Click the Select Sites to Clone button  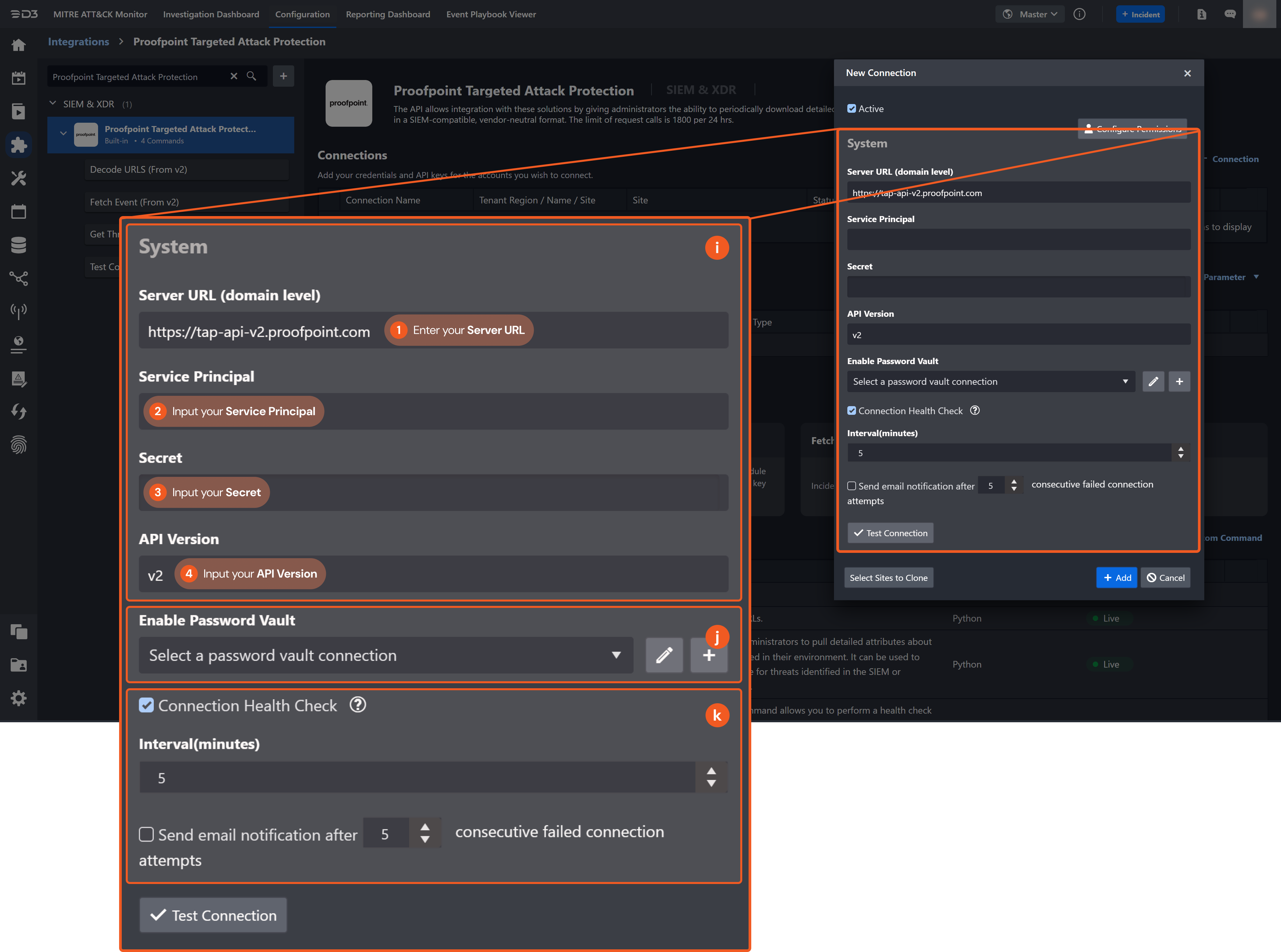(x=888, y=578)
